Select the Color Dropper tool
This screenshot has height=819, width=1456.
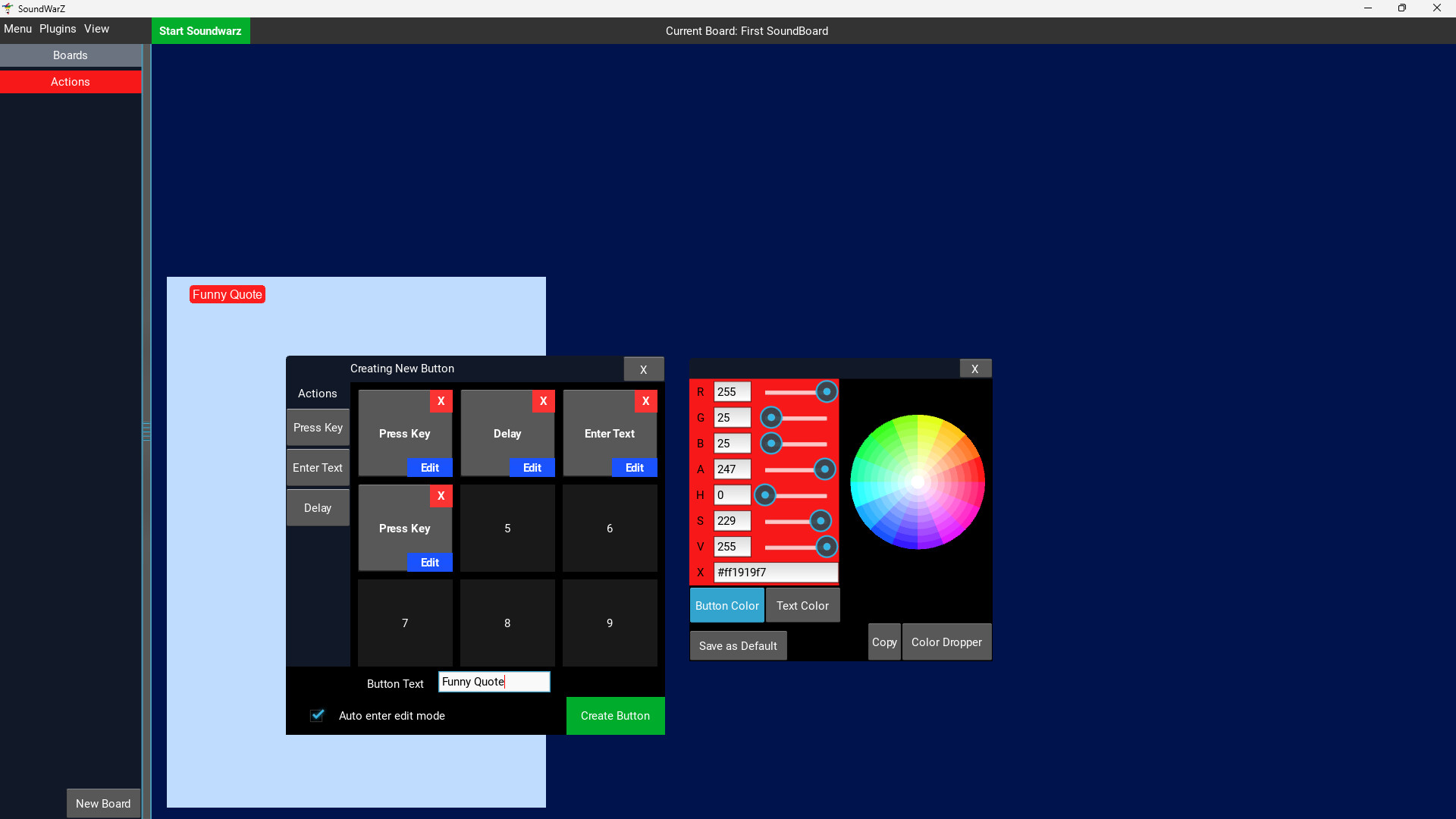pos(946,642)
